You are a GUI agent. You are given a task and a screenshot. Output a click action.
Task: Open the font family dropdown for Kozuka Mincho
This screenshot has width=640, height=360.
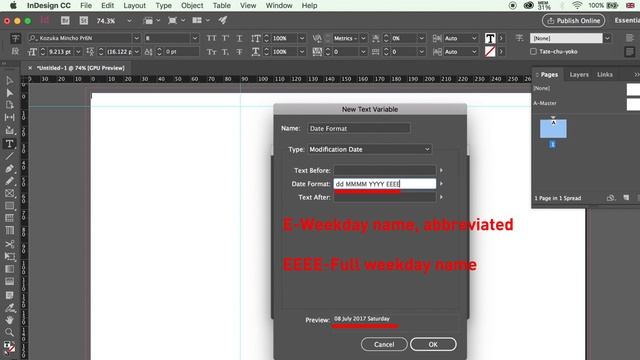136,38
